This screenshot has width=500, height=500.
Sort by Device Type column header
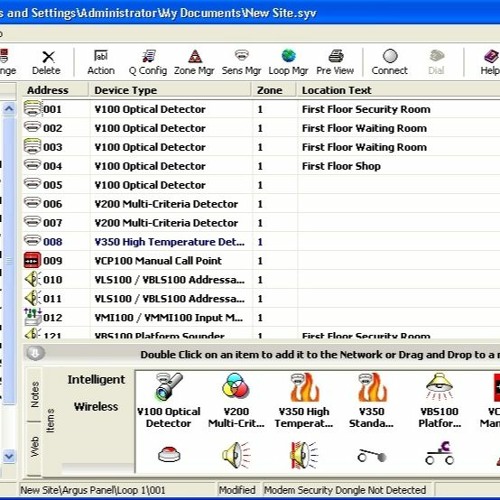coord(170,90)
